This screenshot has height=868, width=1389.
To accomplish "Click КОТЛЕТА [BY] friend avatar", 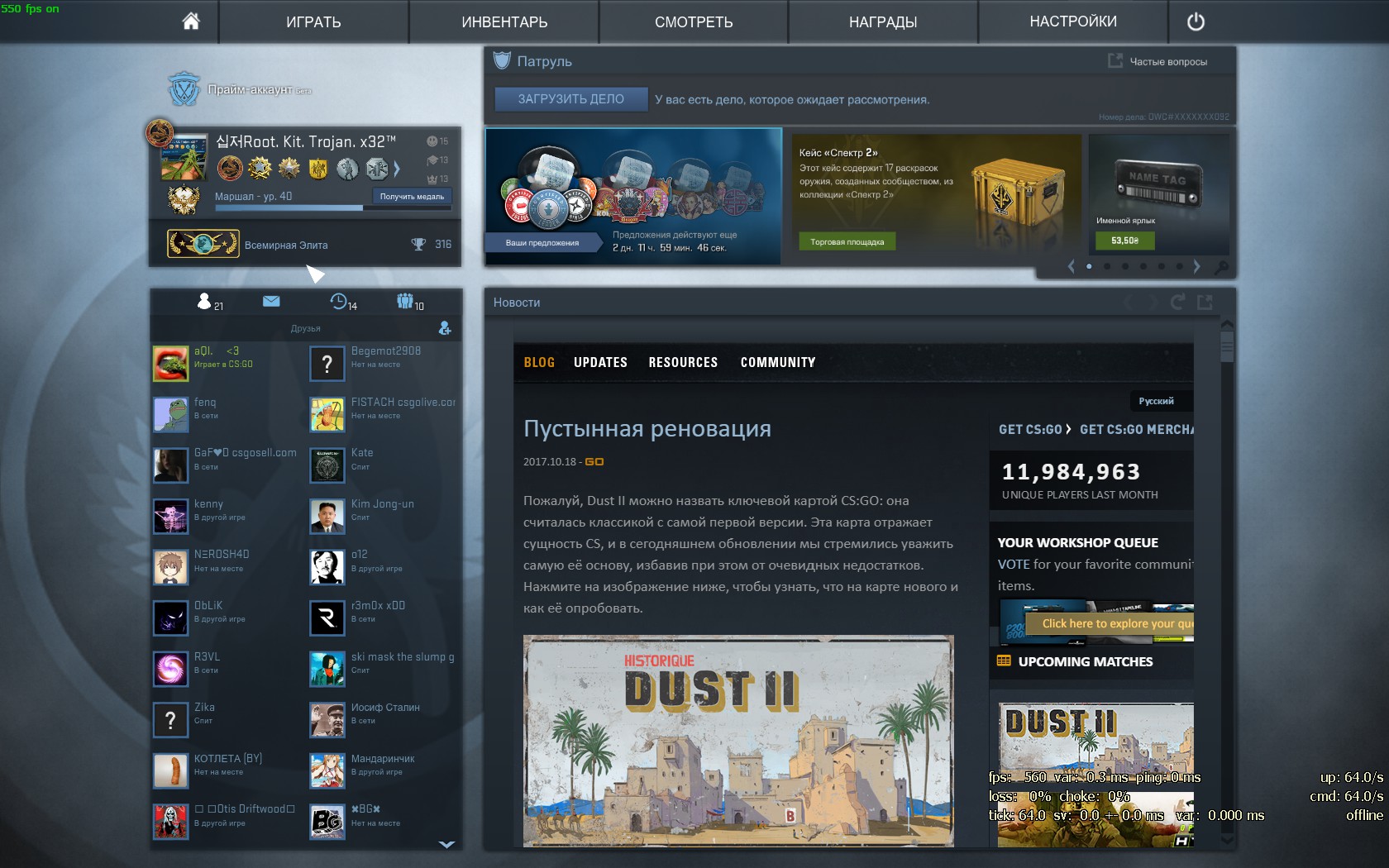I will 170,771.
